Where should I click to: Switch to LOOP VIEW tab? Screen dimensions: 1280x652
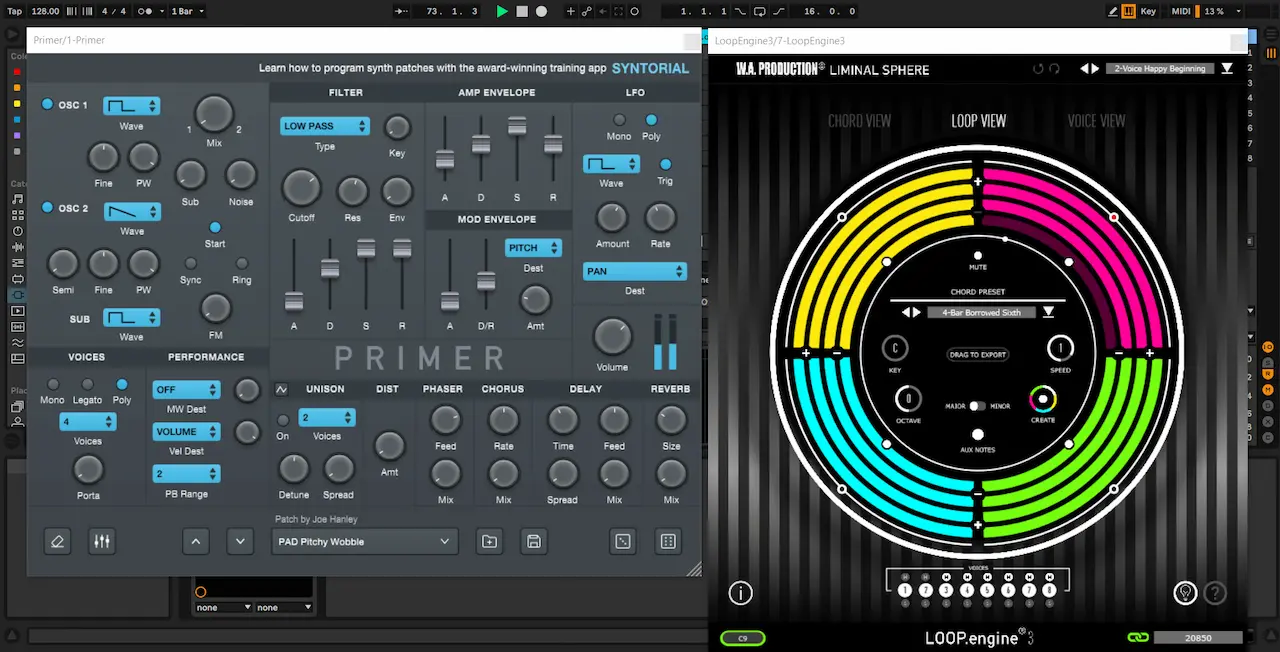tap(978, 121)
